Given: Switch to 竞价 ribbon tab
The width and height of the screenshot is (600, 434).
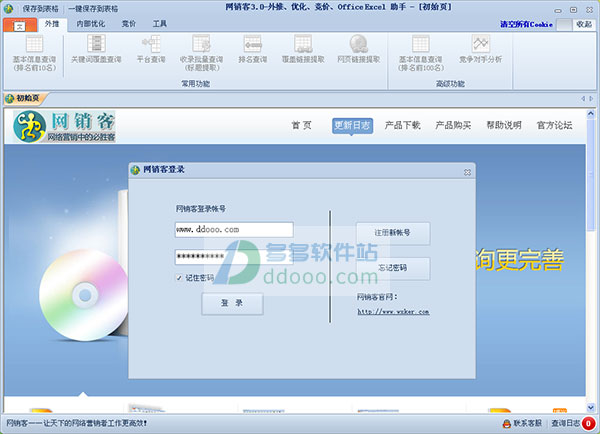Looking at the screenshot, I should (129, 24).
